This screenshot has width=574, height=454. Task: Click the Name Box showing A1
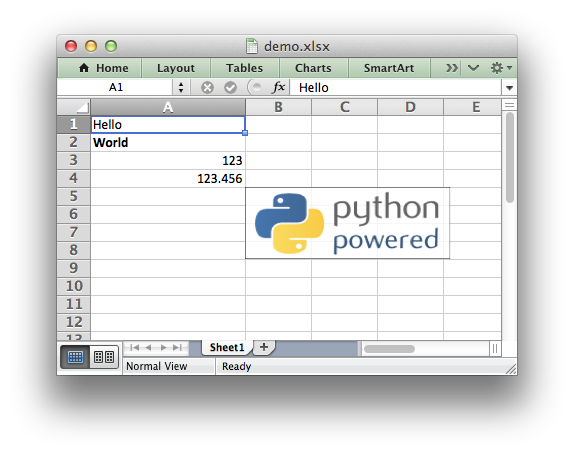[115, 88]
